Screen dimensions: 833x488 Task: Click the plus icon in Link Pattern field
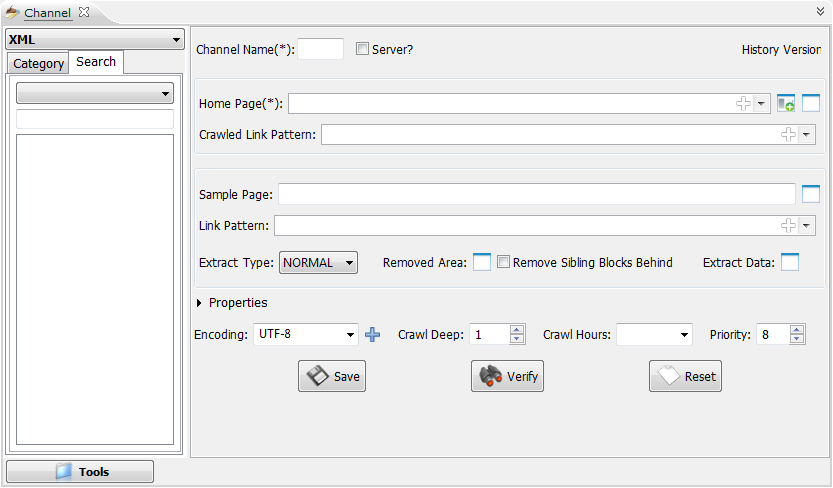click(788, 226)
